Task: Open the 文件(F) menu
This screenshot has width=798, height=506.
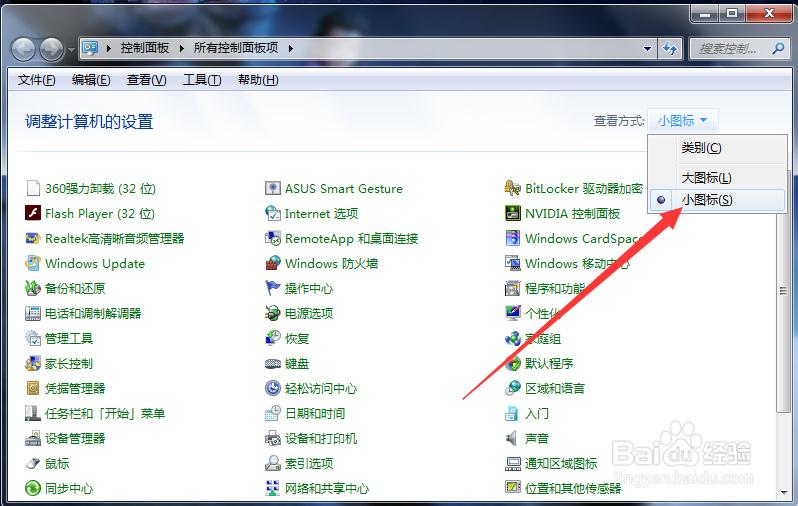Action: coord(37,80)
